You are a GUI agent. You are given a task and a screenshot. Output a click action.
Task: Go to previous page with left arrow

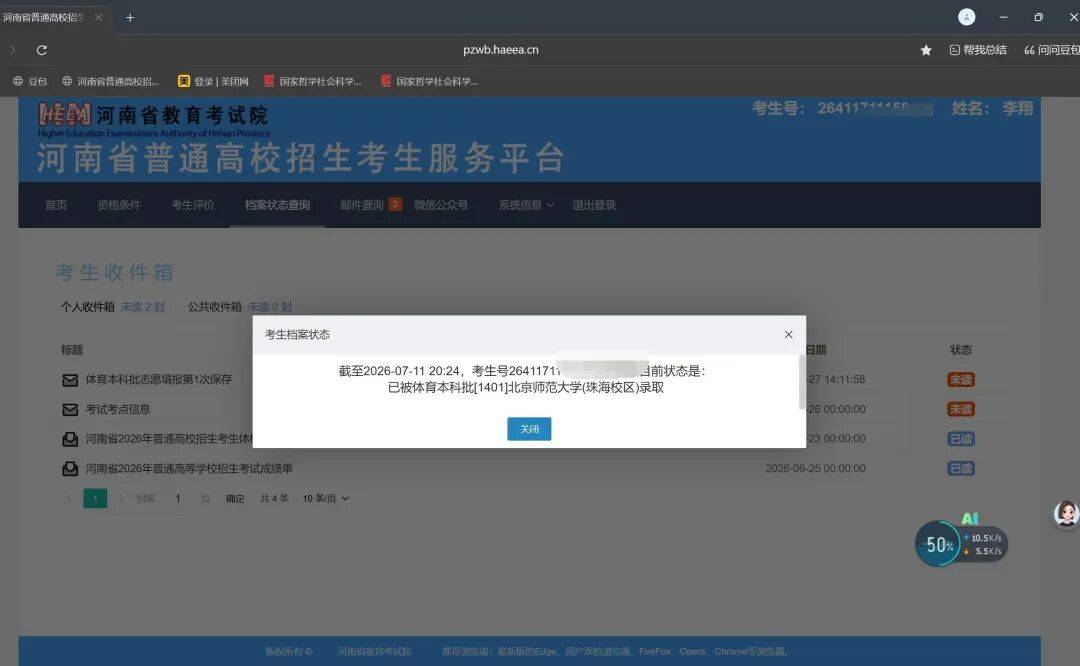[x=68, y=498]
